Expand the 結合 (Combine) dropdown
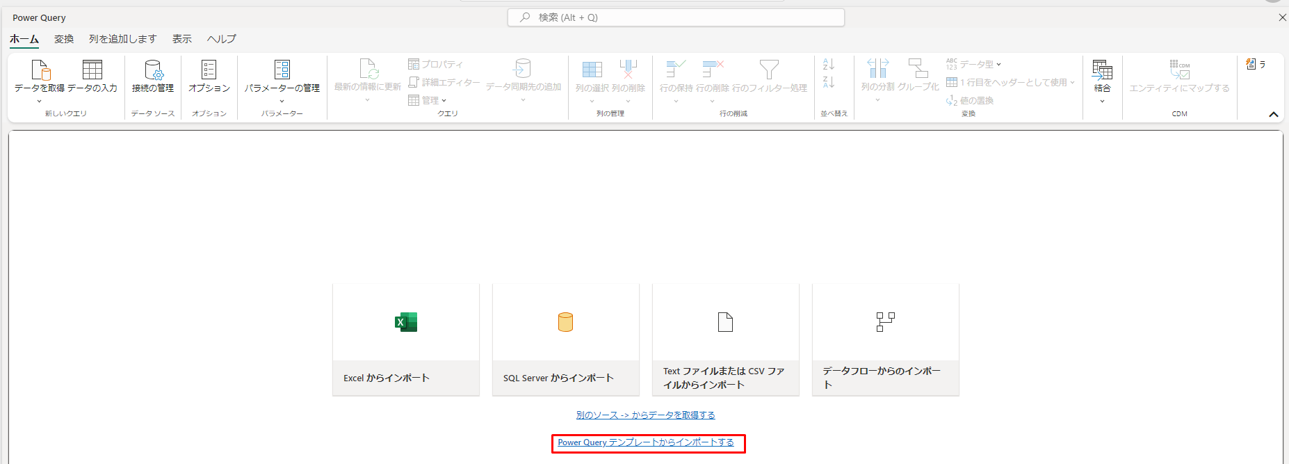This screenshot has height=464, width=1289. (1102, 101)
